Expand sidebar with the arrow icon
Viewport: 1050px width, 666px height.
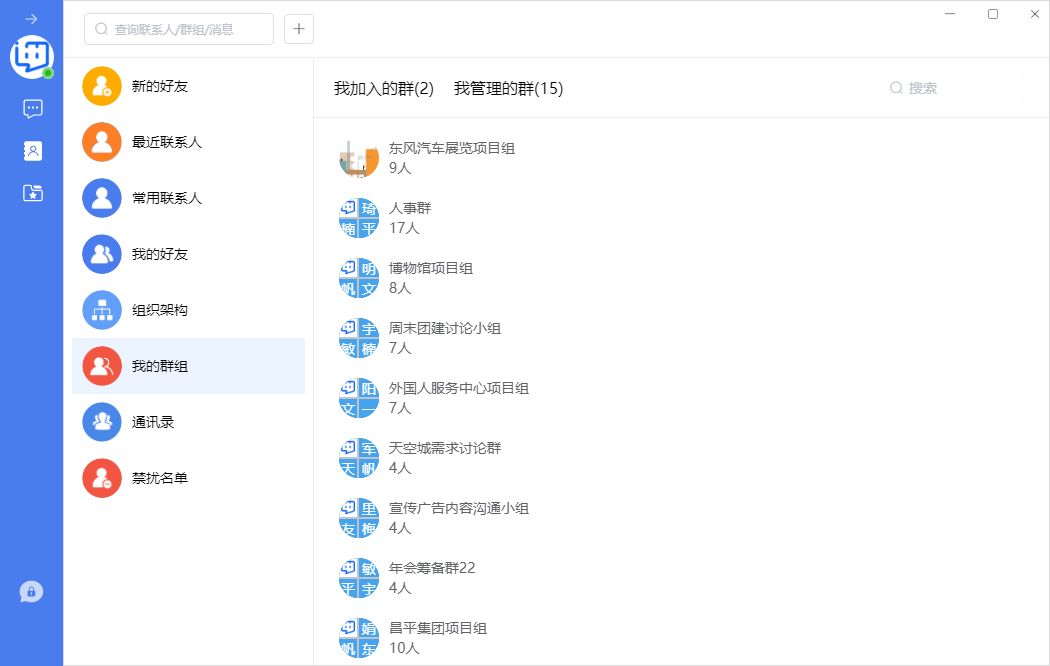31,19
